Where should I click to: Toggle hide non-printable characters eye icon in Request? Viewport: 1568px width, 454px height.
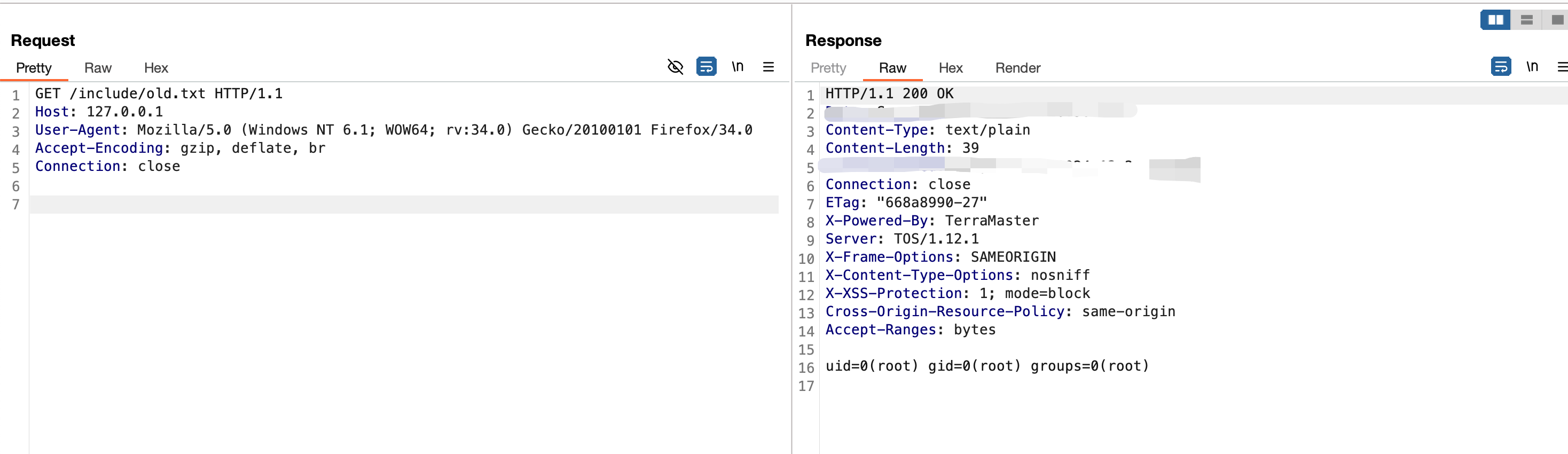coord(675,66)
